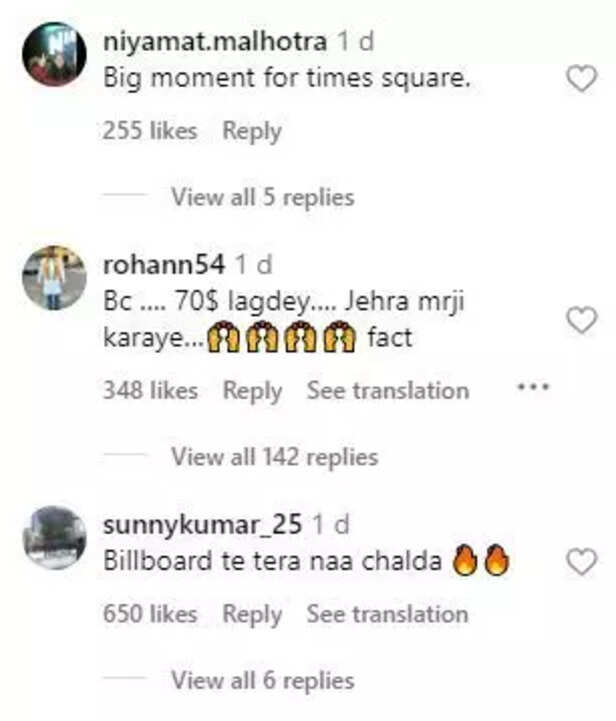616x721 pixels.
Task: Open niyamat.malhotra's profile picture
Action: (x=54, y=54)
